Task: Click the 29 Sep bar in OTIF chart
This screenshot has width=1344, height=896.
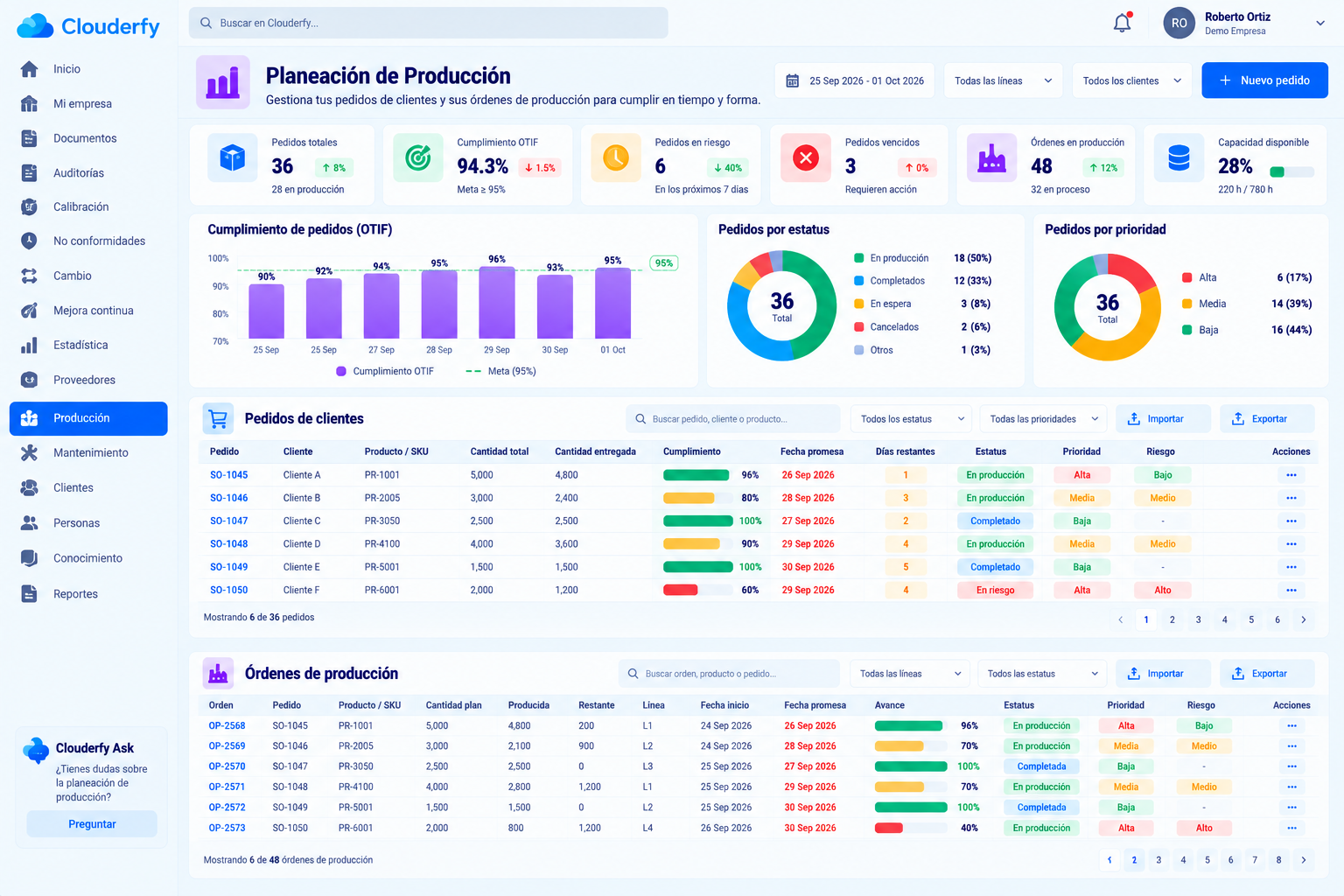Action: coord(497,302)
